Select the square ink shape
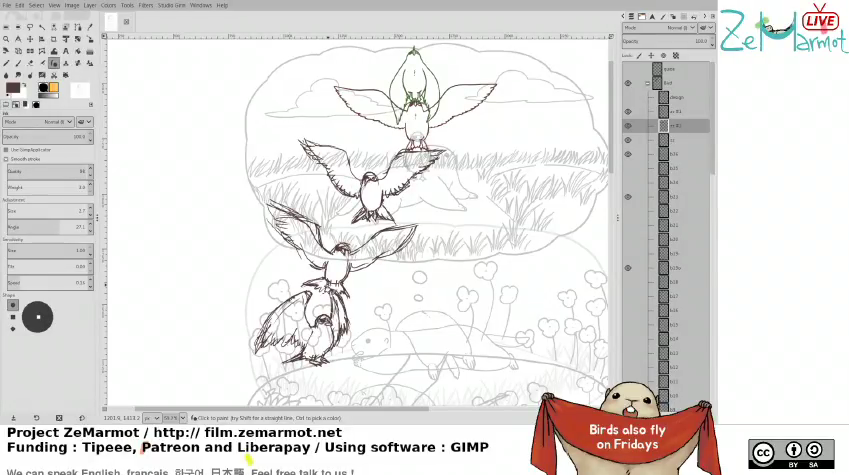This screenshot has width=849, height=475. point(13,317)
